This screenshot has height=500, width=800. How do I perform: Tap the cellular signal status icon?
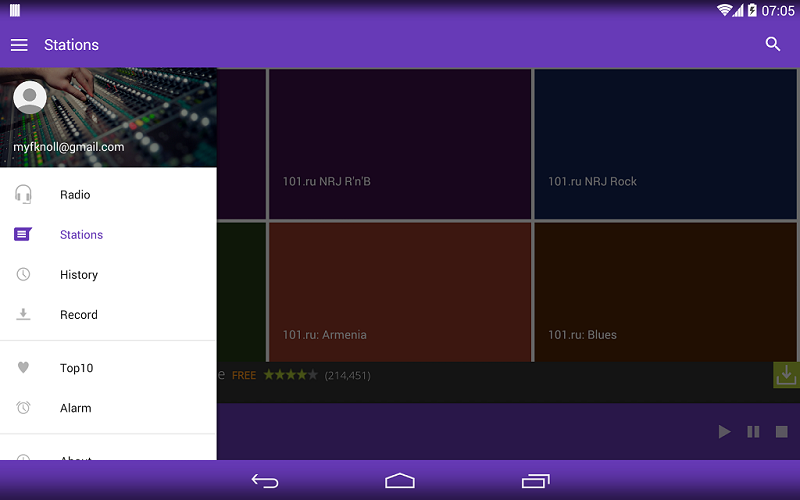point(738,10)
